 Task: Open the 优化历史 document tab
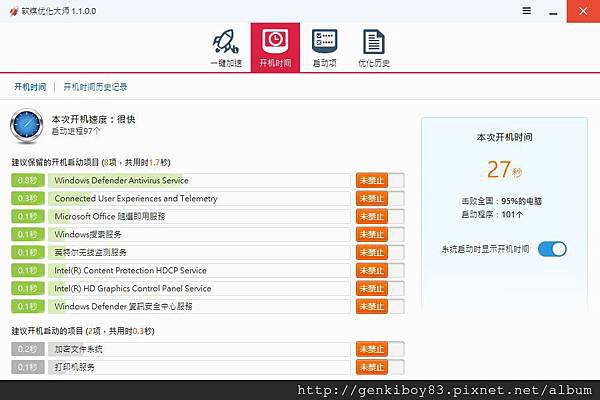pos(374,48)
